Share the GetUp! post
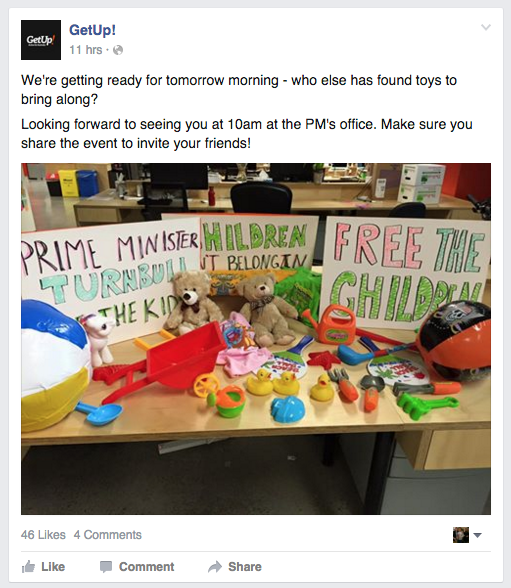The height and width of the screenshot is (588, 511). click(235, 567)
